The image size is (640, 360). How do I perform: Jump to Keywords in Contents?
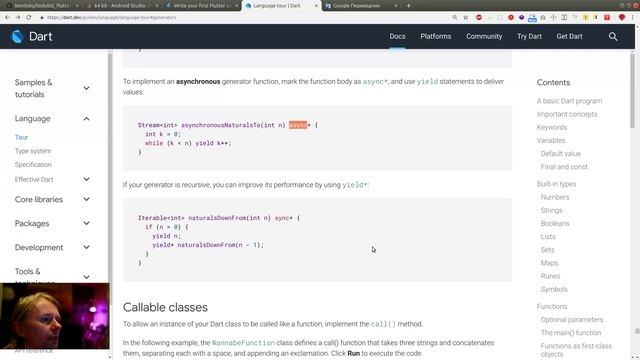(x=552, y=127)
